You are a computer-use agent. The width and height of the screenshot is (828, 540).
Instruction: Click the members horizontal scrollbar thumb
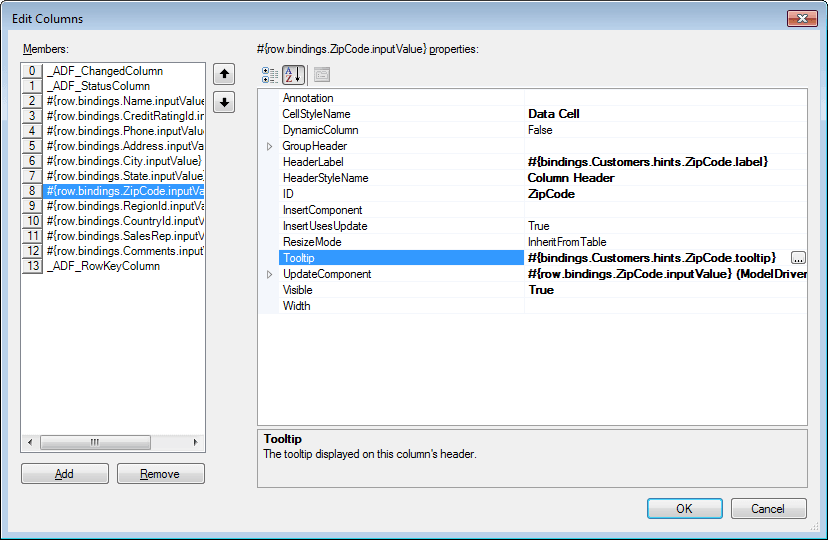pos(95,442)
